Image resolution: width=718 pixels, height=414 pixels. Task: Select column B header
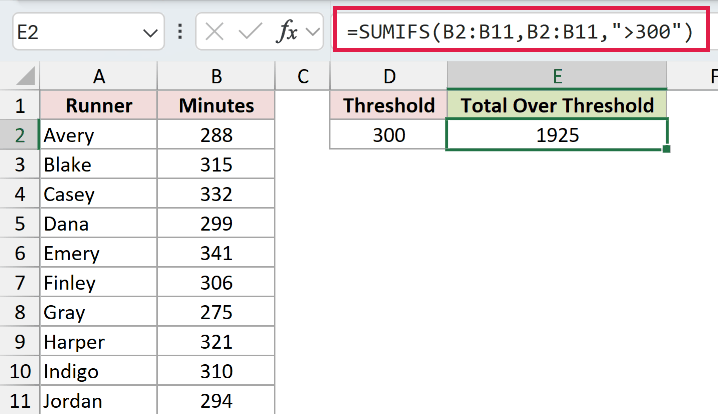216,76
